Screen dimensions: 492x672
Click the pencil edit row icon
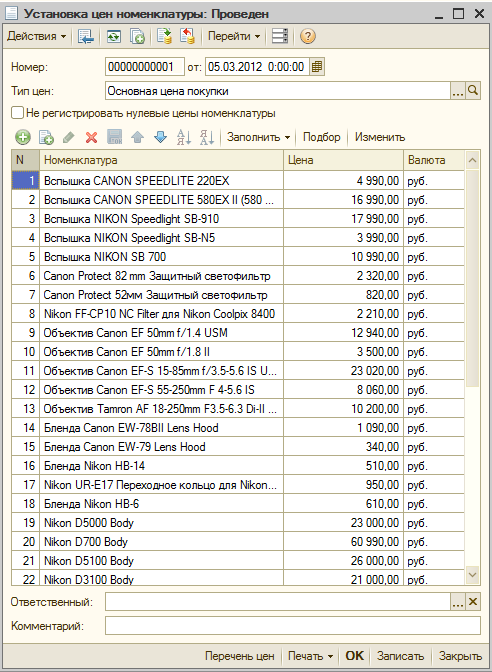[69, 138]
